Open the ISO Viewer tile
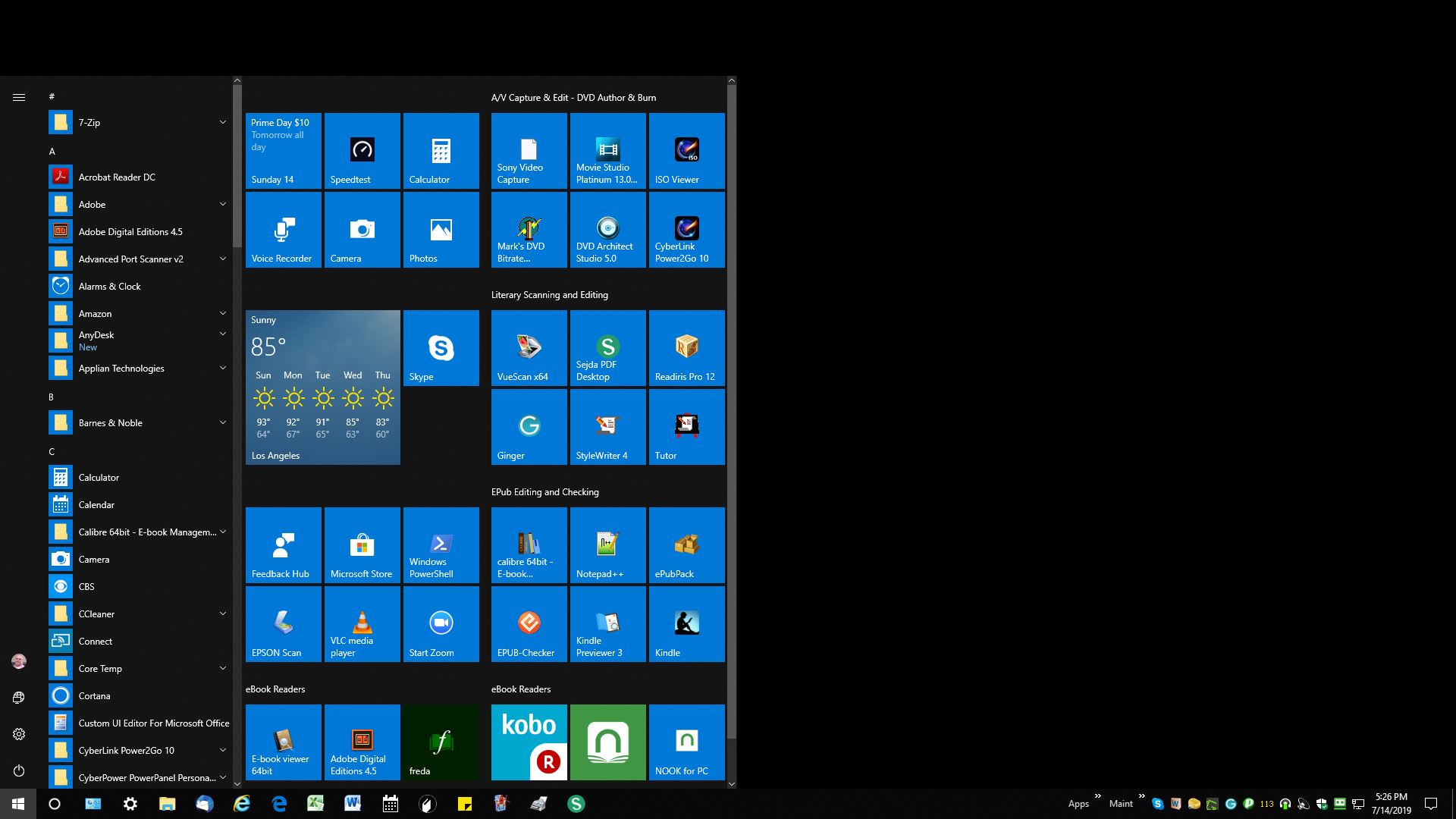The height and width of the screenshot is (819, 1456). tap(686, 151)
